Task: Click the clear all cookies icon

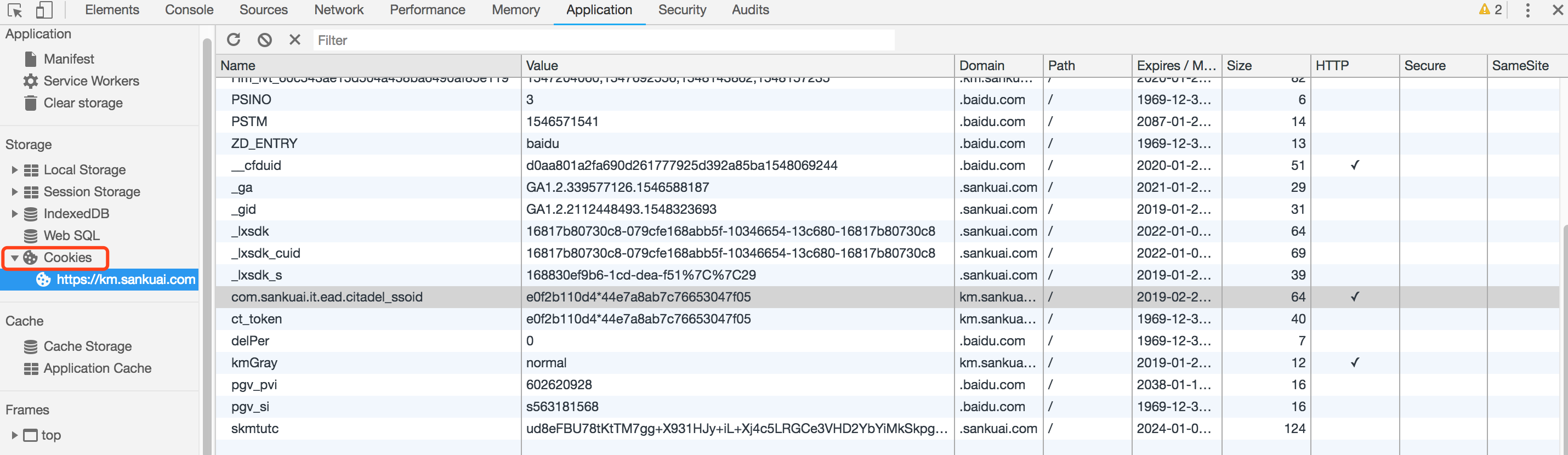Action: click(x=264, y=40)
